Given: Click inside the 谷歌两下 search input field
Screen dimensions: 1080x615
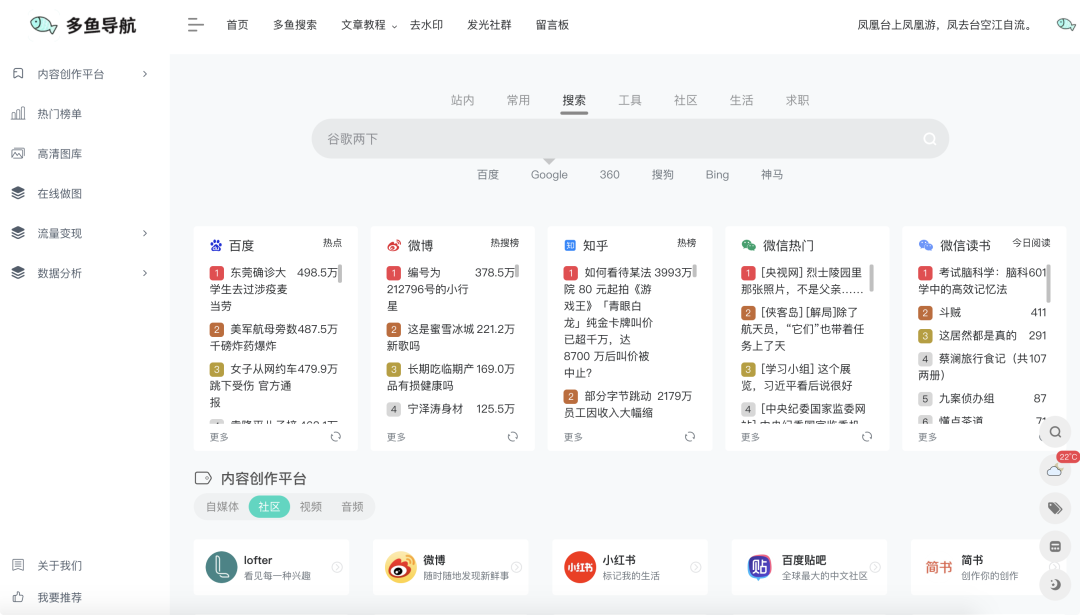Looking at the screenshot, I should 600,138.
